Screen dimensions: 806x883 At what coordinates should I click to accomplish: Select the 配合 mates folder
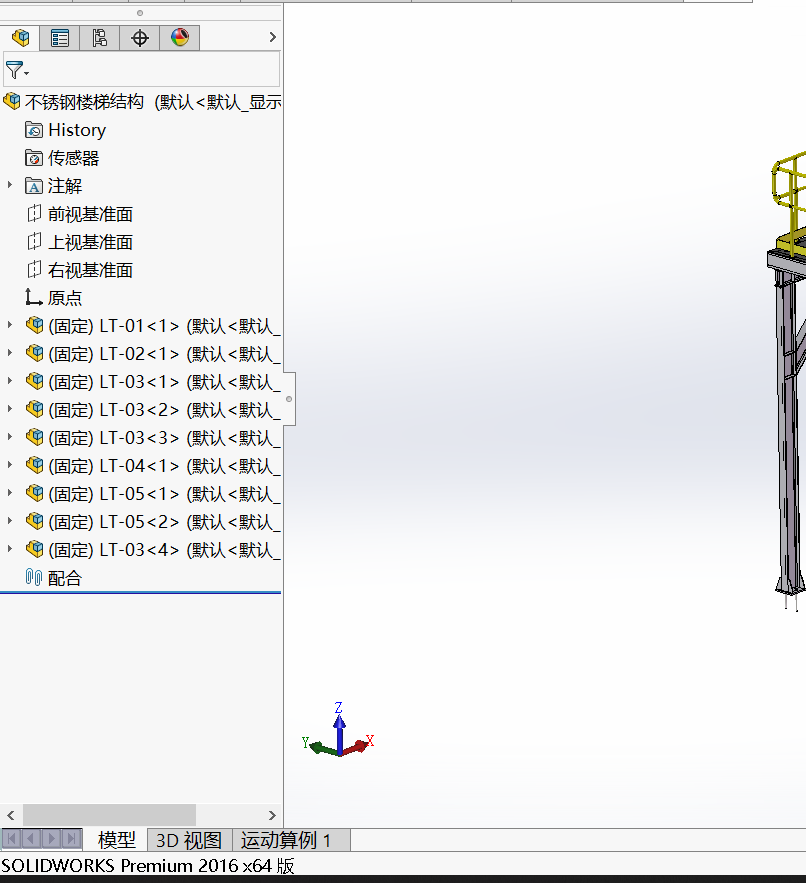click(65, 578)
